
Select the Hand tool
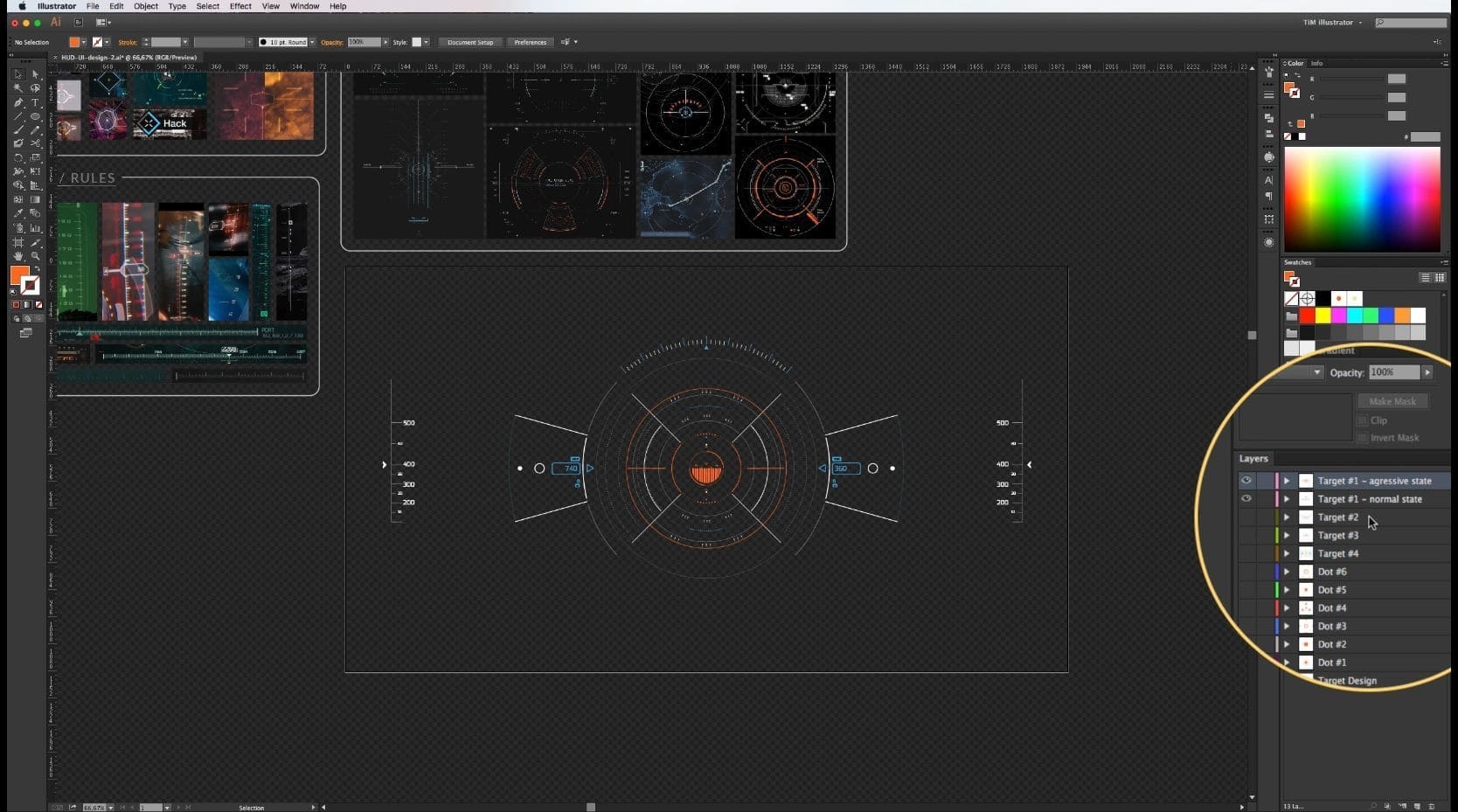pyautogui.click(x=17, y=256)
